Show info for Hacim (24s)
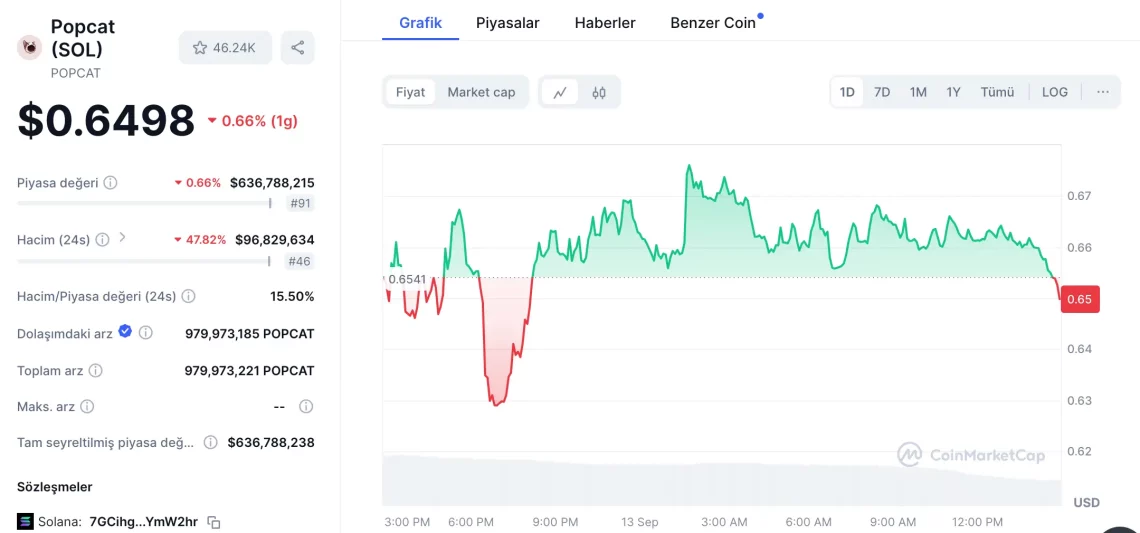 point(103,239)
